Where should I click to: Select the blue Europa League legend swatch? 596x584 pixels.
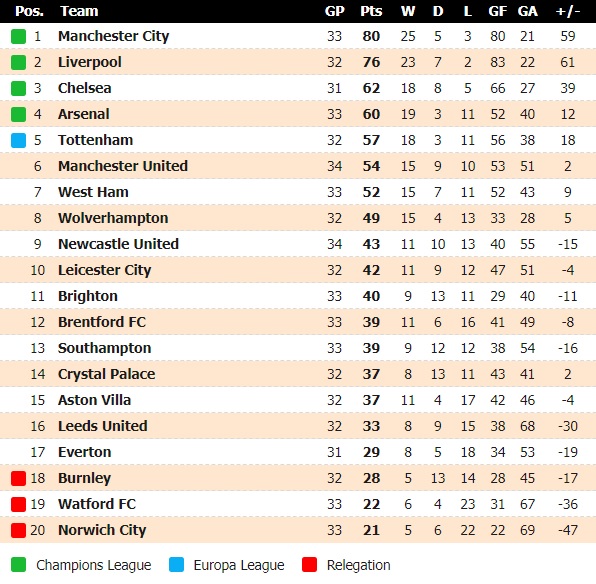click(176, 565)
